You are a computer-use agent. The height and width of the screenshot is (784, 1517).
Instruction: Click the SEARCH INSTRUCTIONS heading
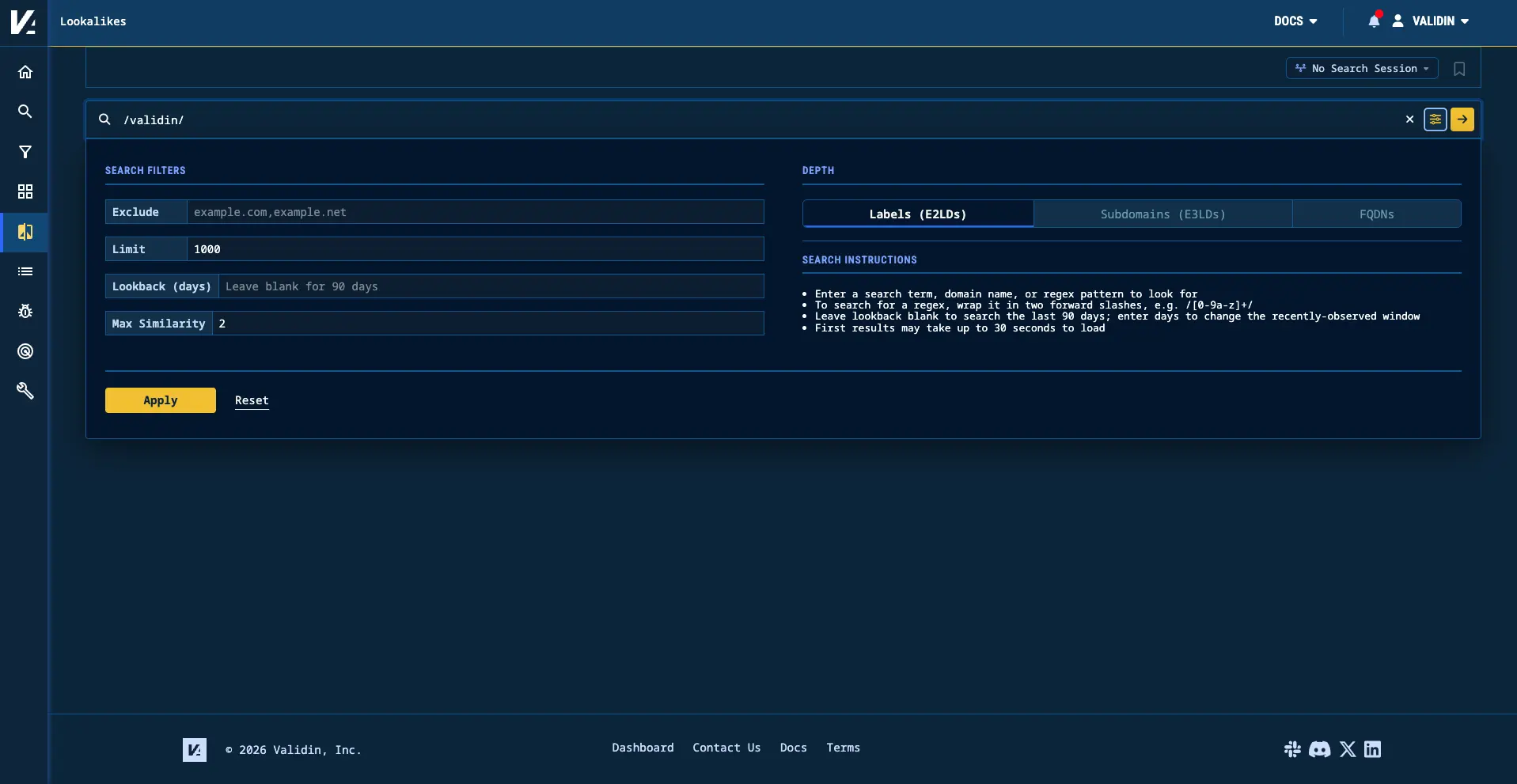tap(859, 259)
